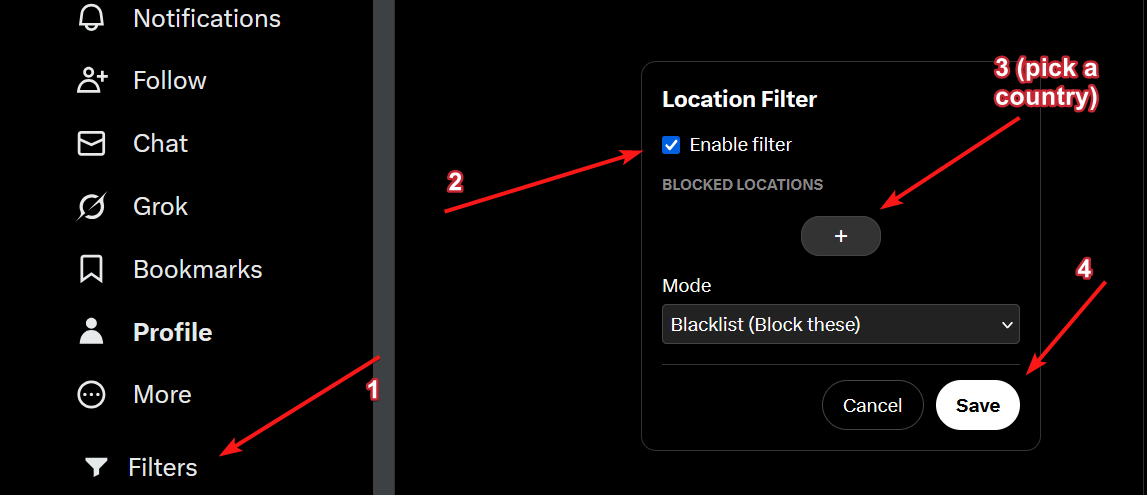
Task: Click the Mode dropdown chevron arrow
Action: [x=1006, y=324]
